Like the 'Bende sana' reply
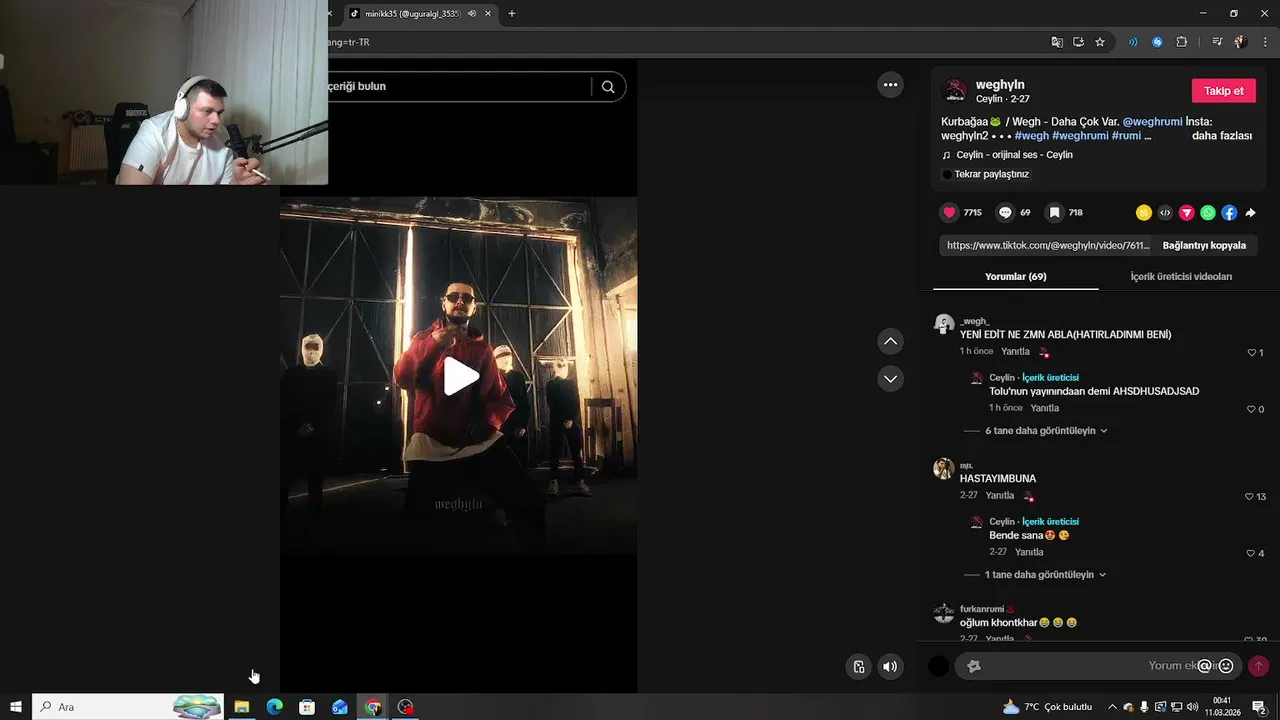 pos(1251,553)
